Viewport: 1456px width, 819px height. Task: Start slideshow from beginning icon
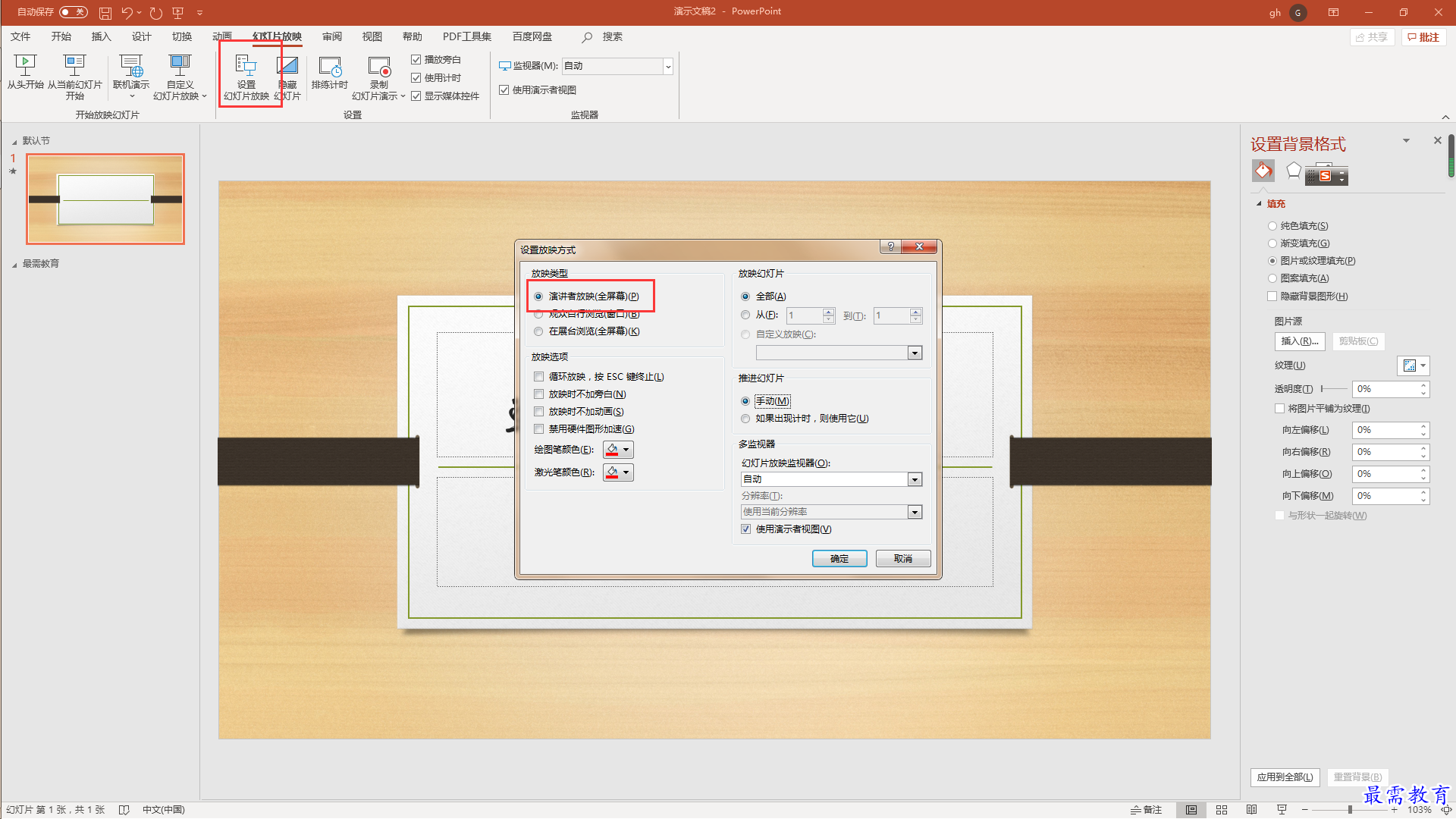25,72
